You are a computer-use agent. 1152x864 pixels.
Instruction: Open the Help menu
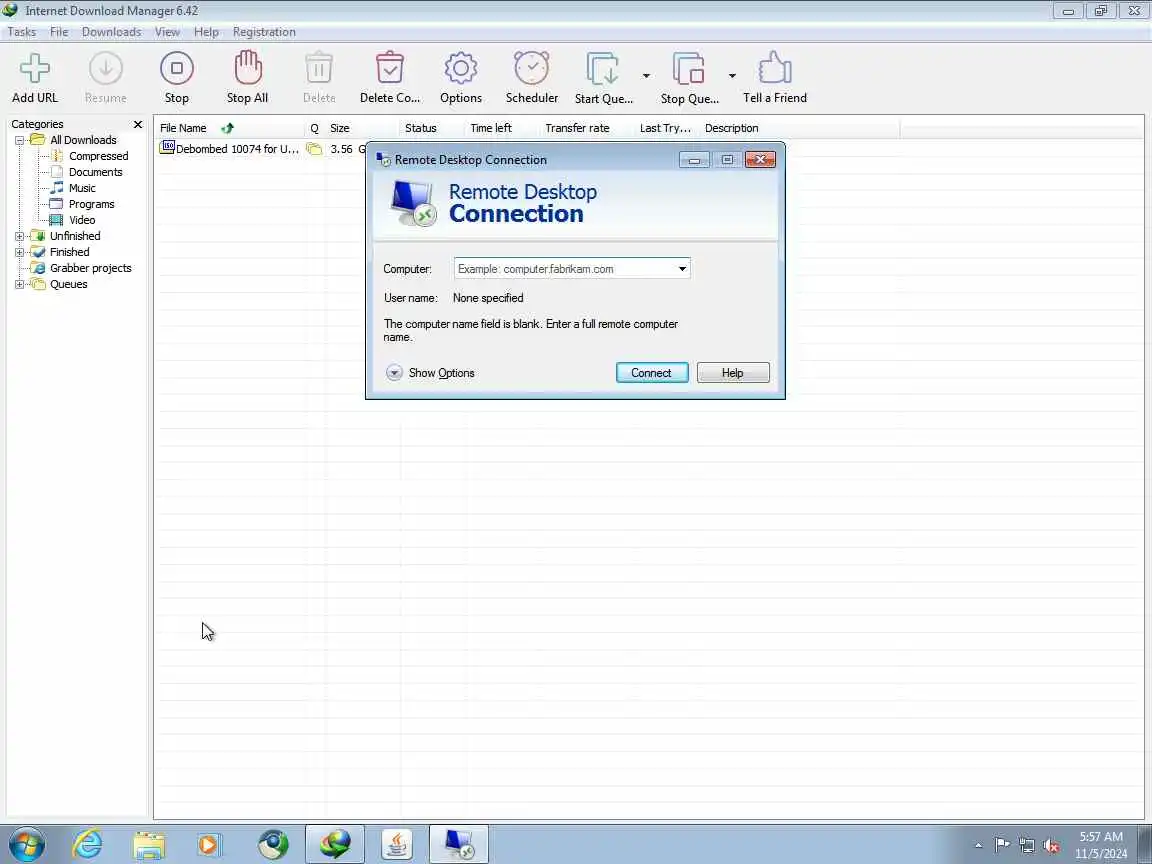click(x=206, y=32)
